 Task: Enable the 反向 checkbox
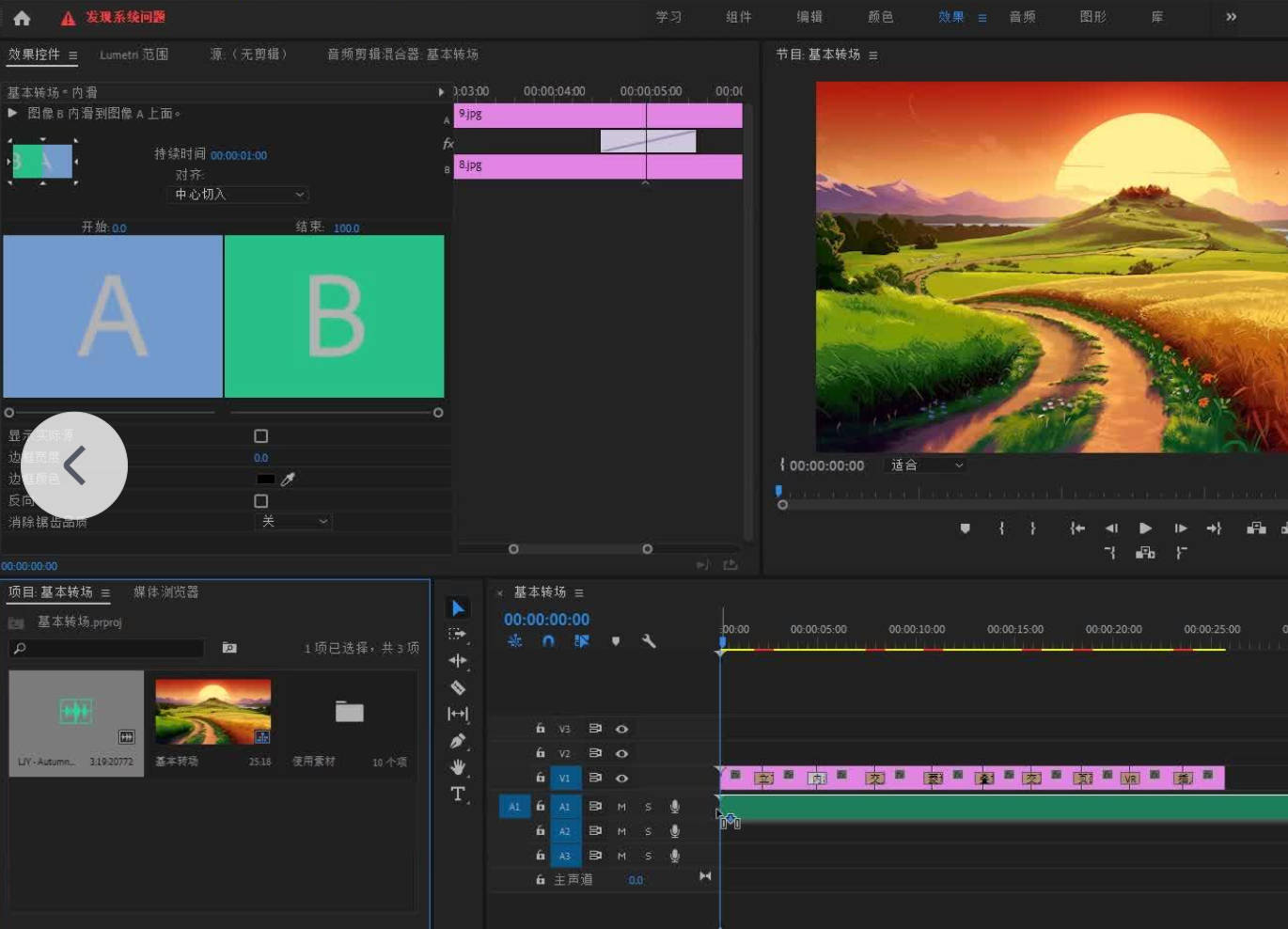tap(261, 501)
